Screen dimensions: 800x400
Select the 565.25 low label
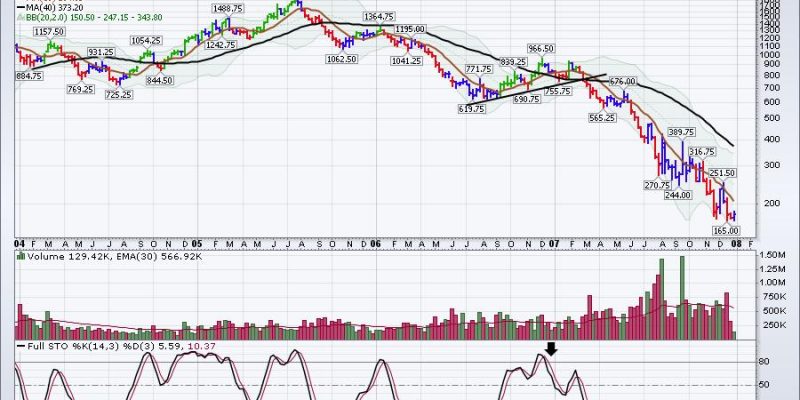[602, 118]
